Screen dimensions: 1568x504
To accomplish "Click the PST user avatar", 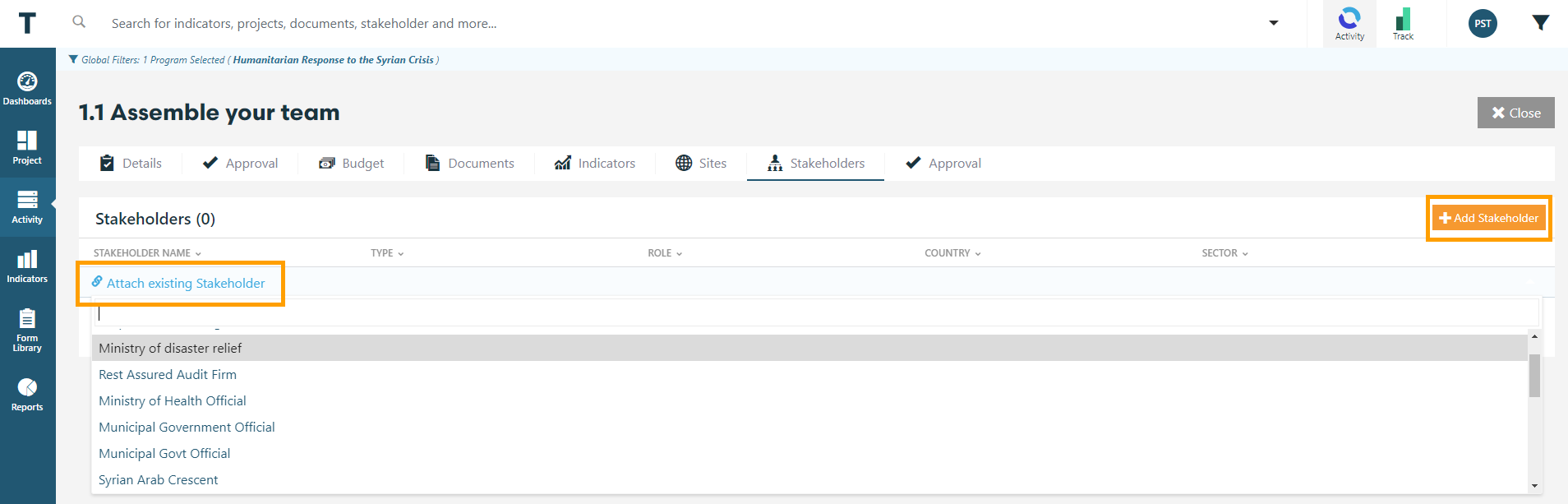I will (x=1483, y=24).
